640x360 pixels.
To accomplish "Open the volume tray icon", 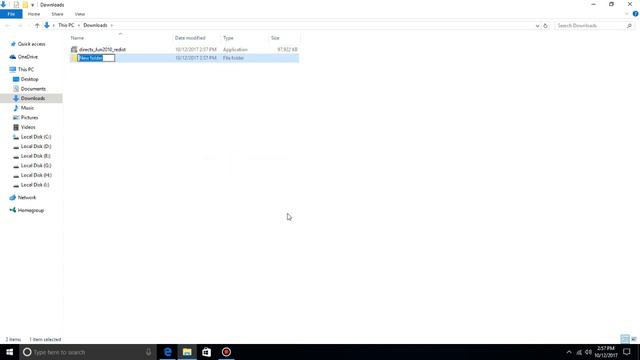I will pyautogui.click(x=588, y=352).
